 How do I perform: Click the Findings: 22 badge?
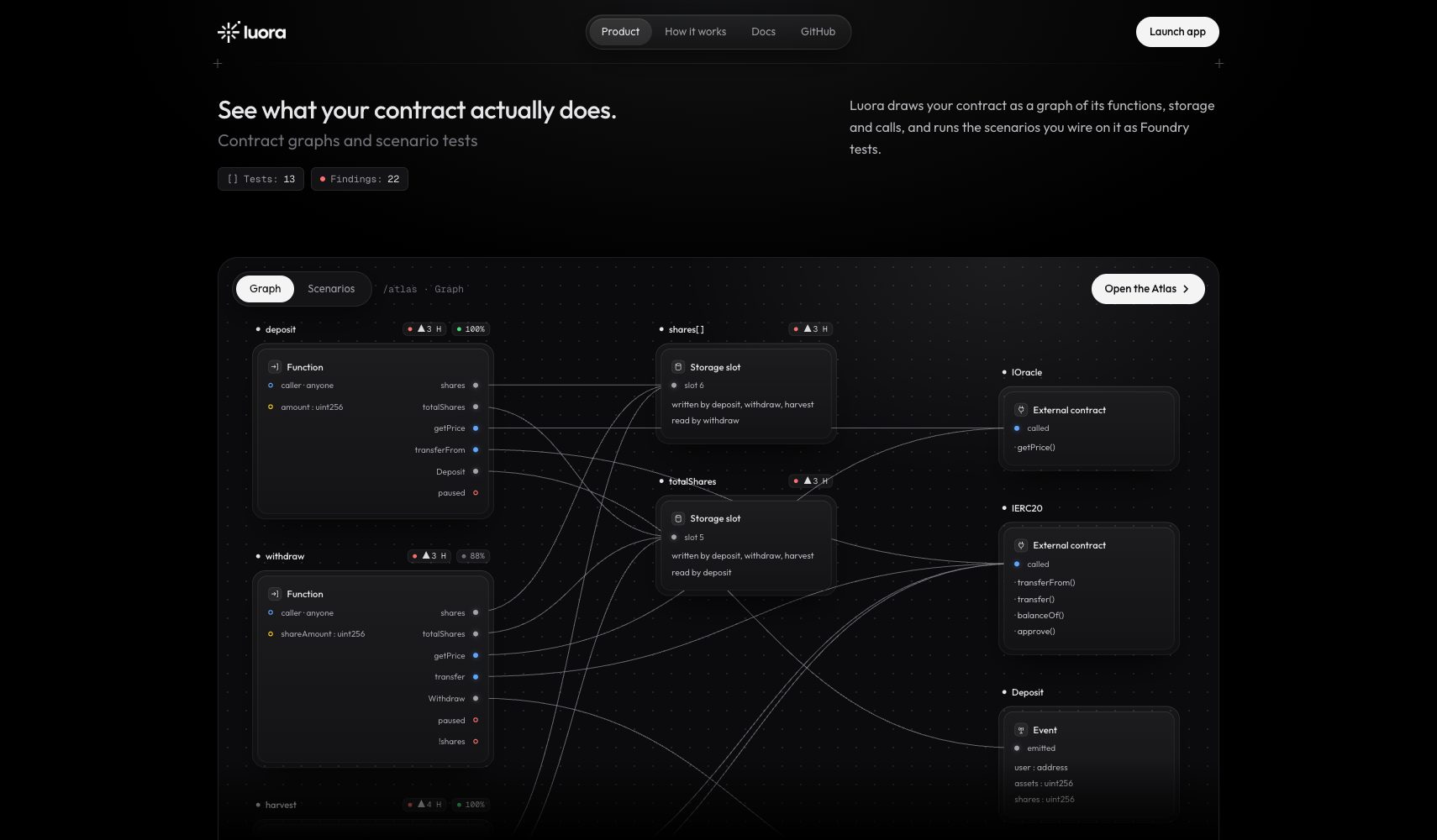tap(360, 179)
